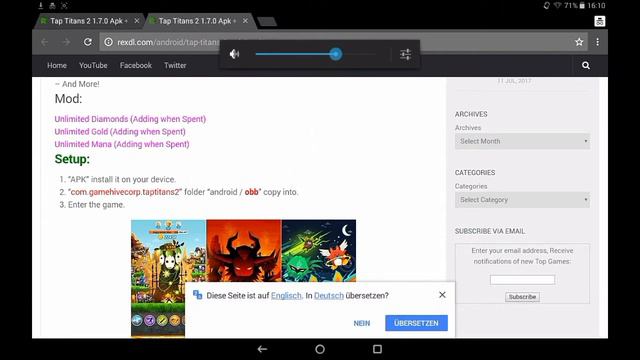Mute volume via the speaker icon

coord(234,54)
